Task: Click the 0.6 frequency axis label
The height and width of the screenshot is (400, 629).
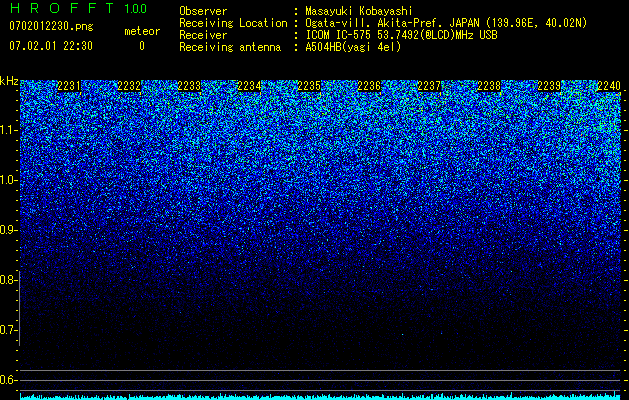Action: (8, 380)
